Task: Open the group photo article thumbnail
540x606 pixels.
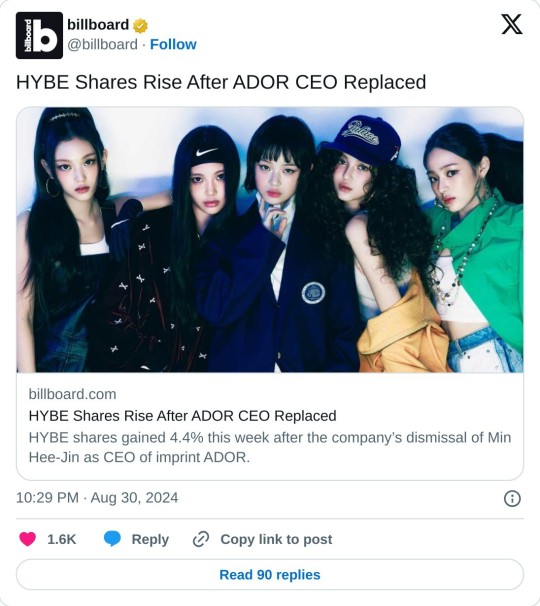Action: (270, 240)
